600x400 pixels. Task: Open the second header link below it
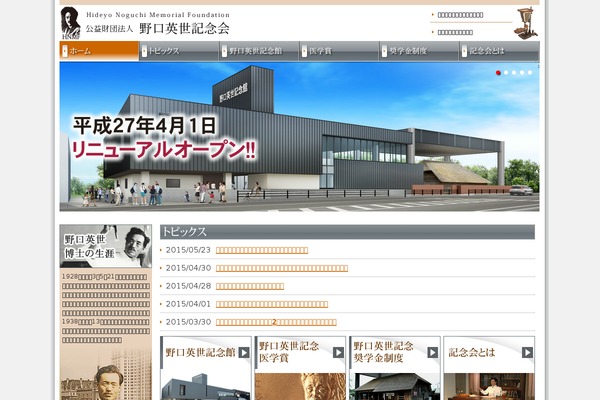[455, 33]
